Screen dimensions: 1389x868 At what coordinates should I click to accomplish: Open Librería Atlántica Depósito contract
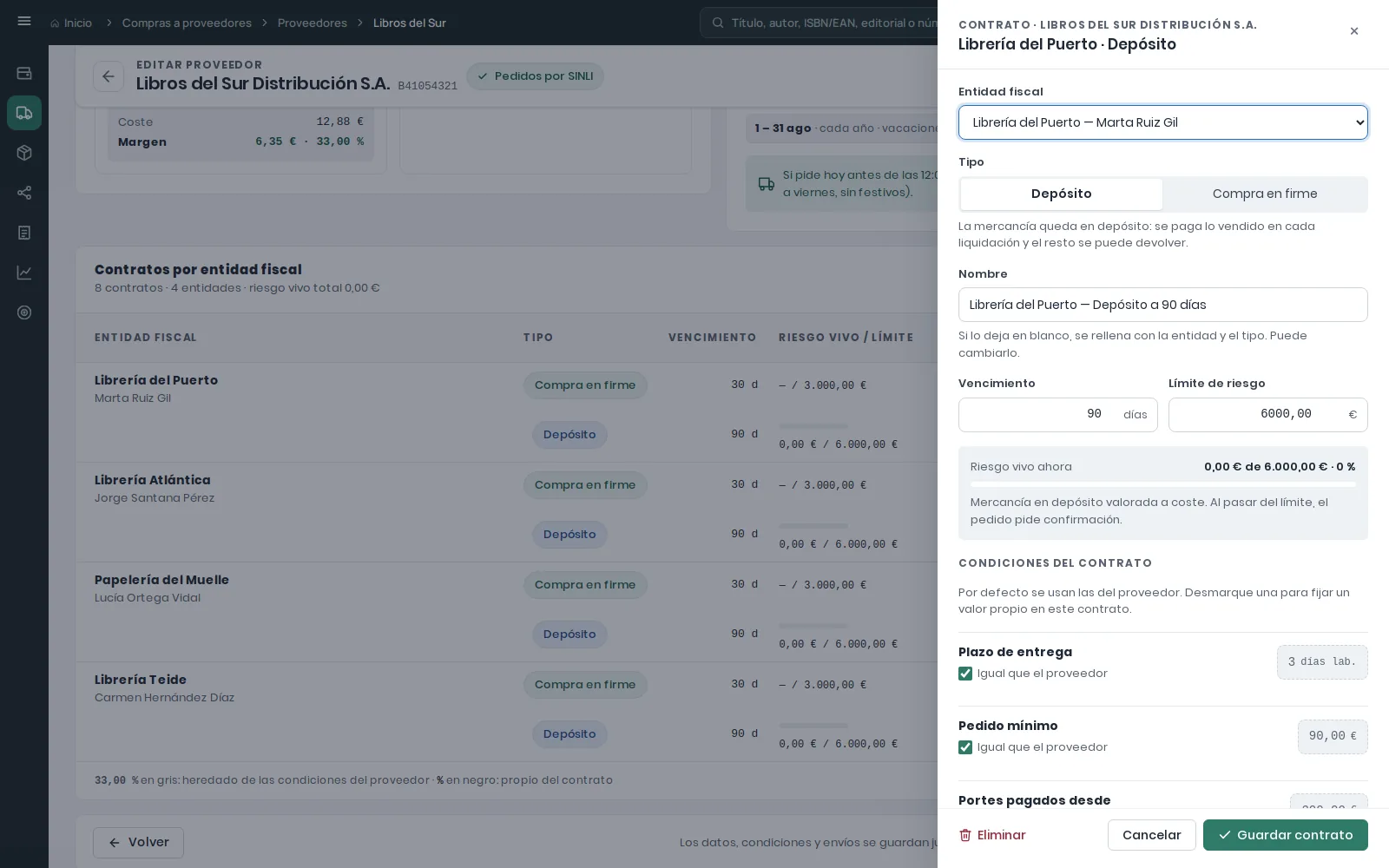(x=569, y=535)
